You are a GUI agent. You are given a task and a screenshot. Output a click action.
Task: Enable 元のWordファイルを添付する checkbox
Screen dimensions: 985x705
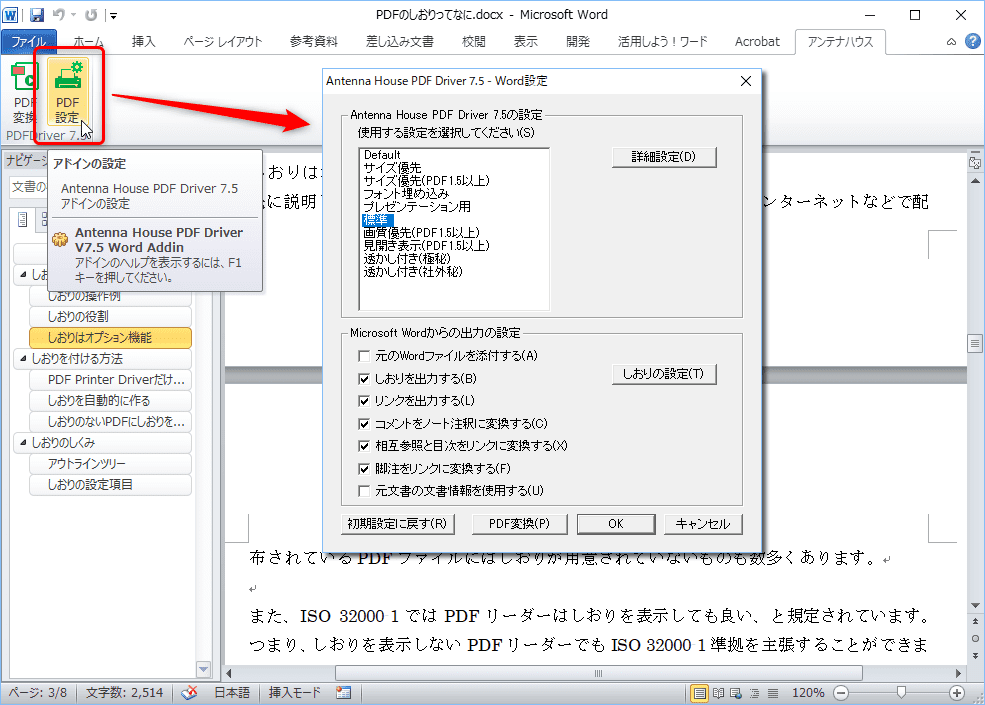pyautogui.click(x=365, y=356)
